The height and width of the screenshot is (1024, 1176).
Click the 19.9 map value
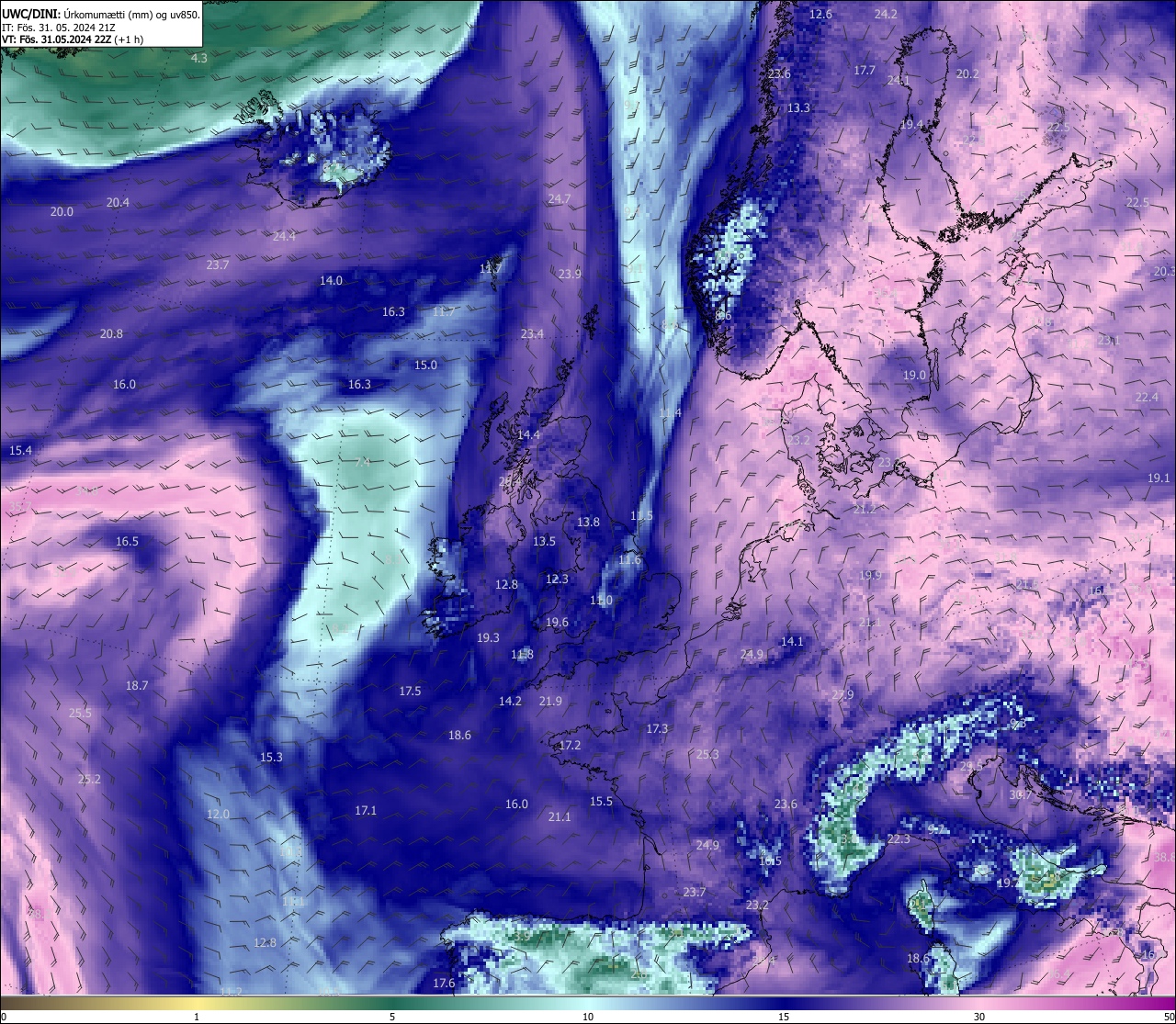point(870,575)
